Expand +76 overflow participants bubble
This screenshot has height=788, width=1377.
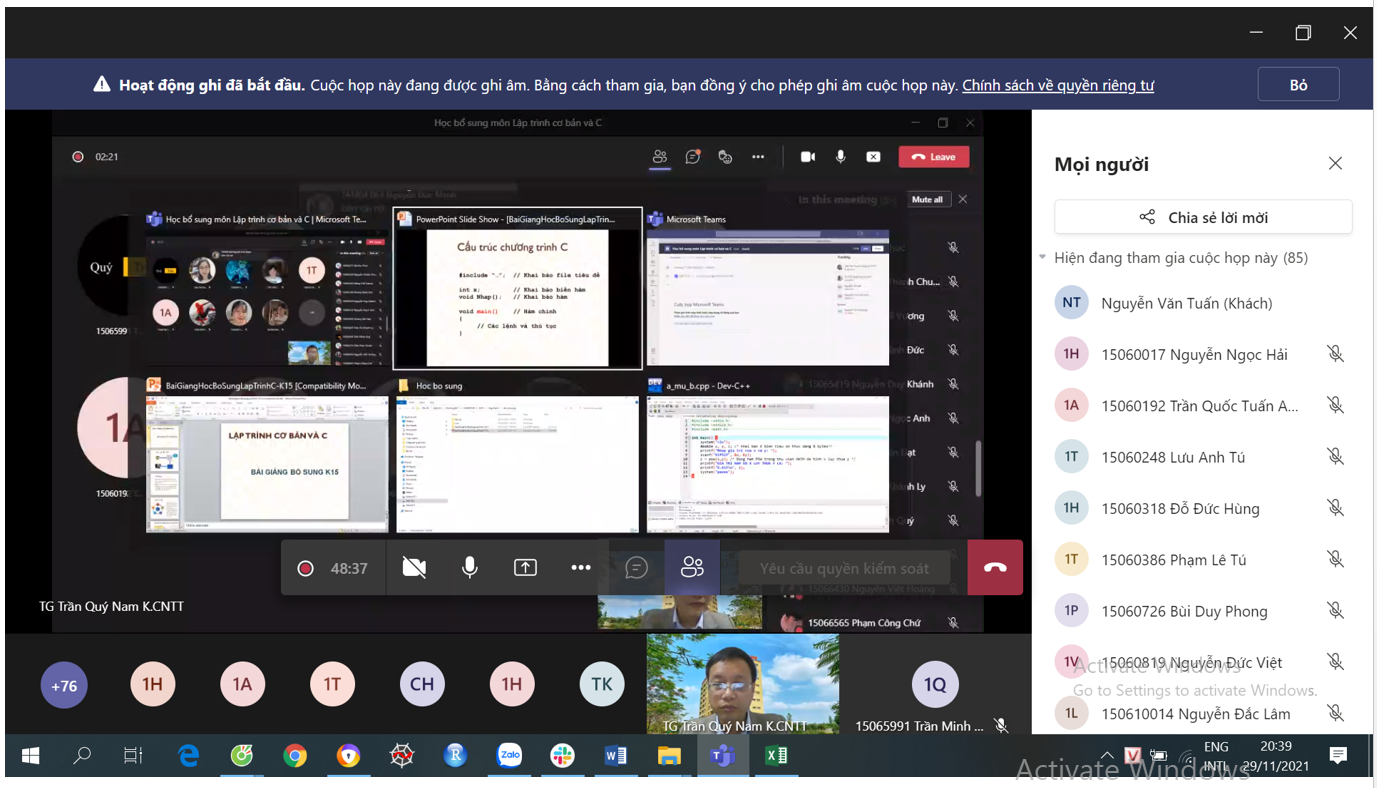(x=64, y=685)
